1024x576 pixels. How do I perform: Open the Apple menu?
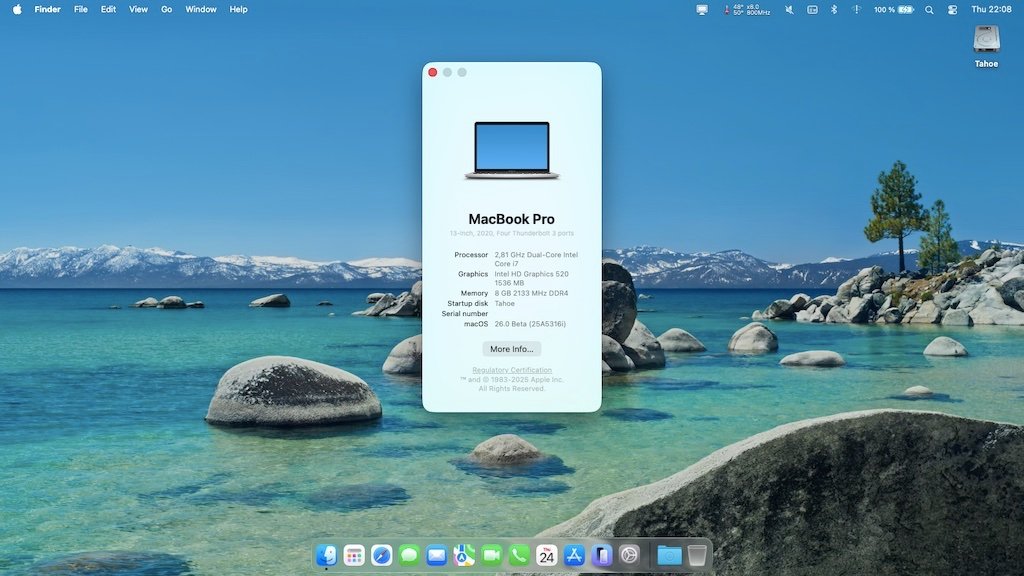17,9
